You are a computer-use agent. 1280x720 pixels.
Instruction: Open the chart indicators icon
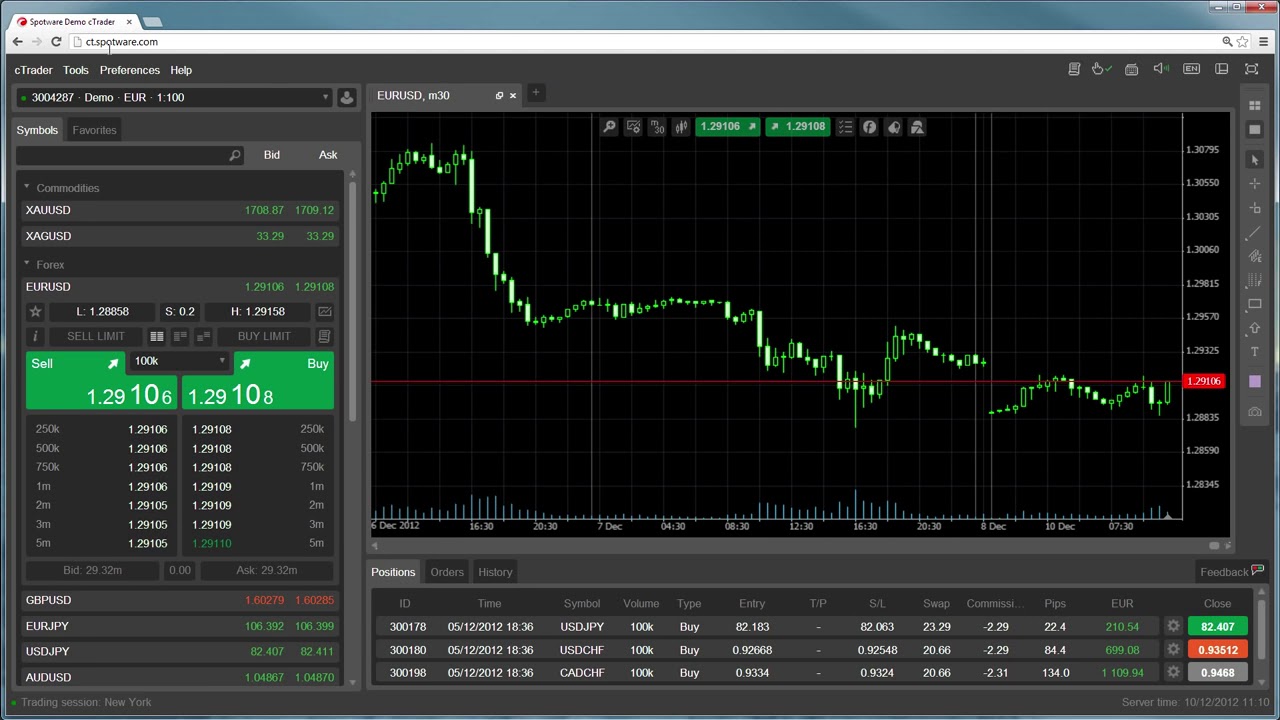tap(633, 127)
